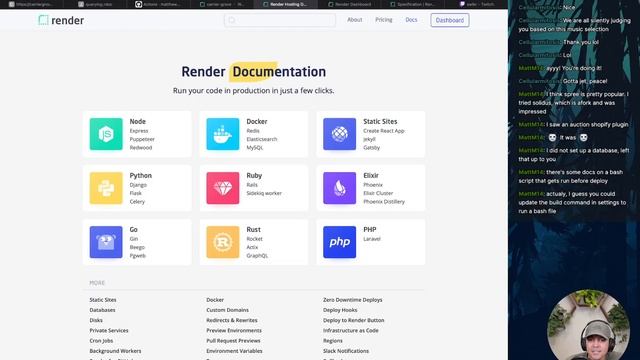The height and width of the screenshot is (360, 640).
Task: Open the Slack Notifications link
Action: [346, 351]
